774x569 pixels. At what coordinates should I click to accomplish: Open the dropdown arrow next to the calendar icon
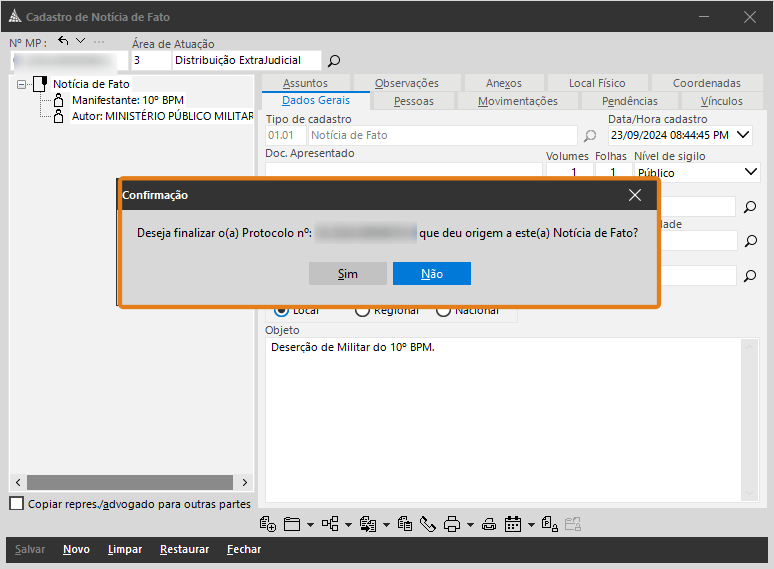(531, 525)
